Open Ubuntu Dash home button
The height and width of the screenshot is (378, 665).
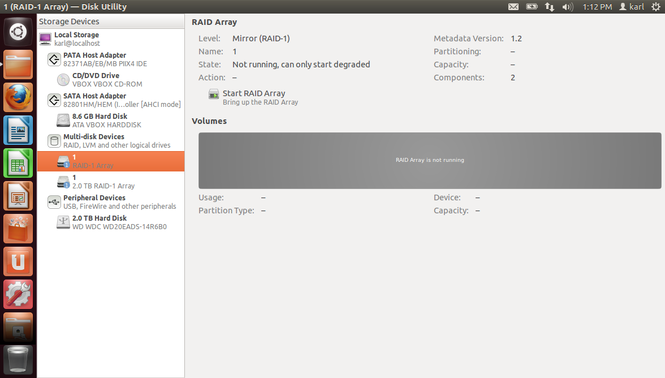[x=18, y=32]
